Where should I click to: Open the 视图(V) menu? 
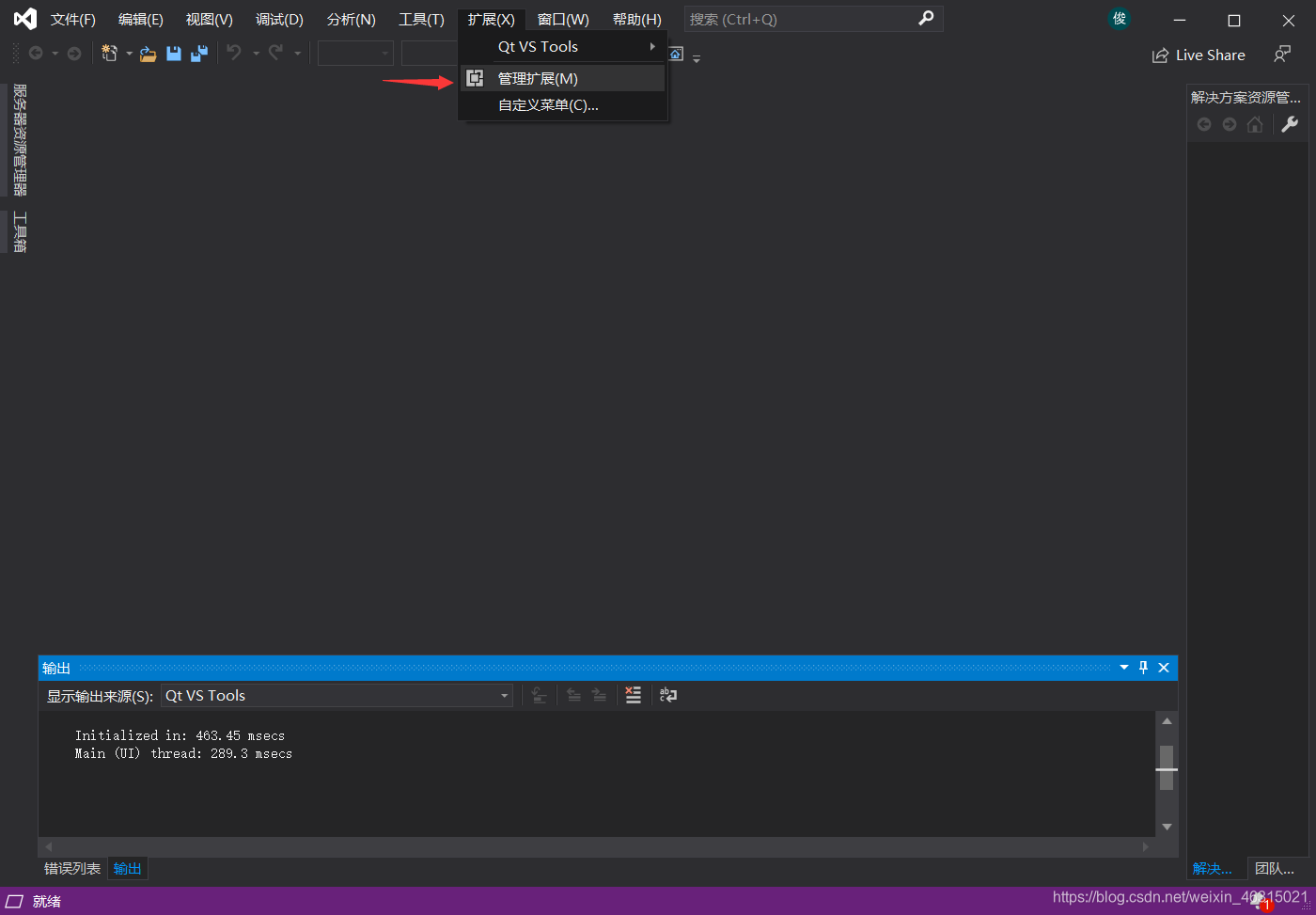click(x=210, y=20)
